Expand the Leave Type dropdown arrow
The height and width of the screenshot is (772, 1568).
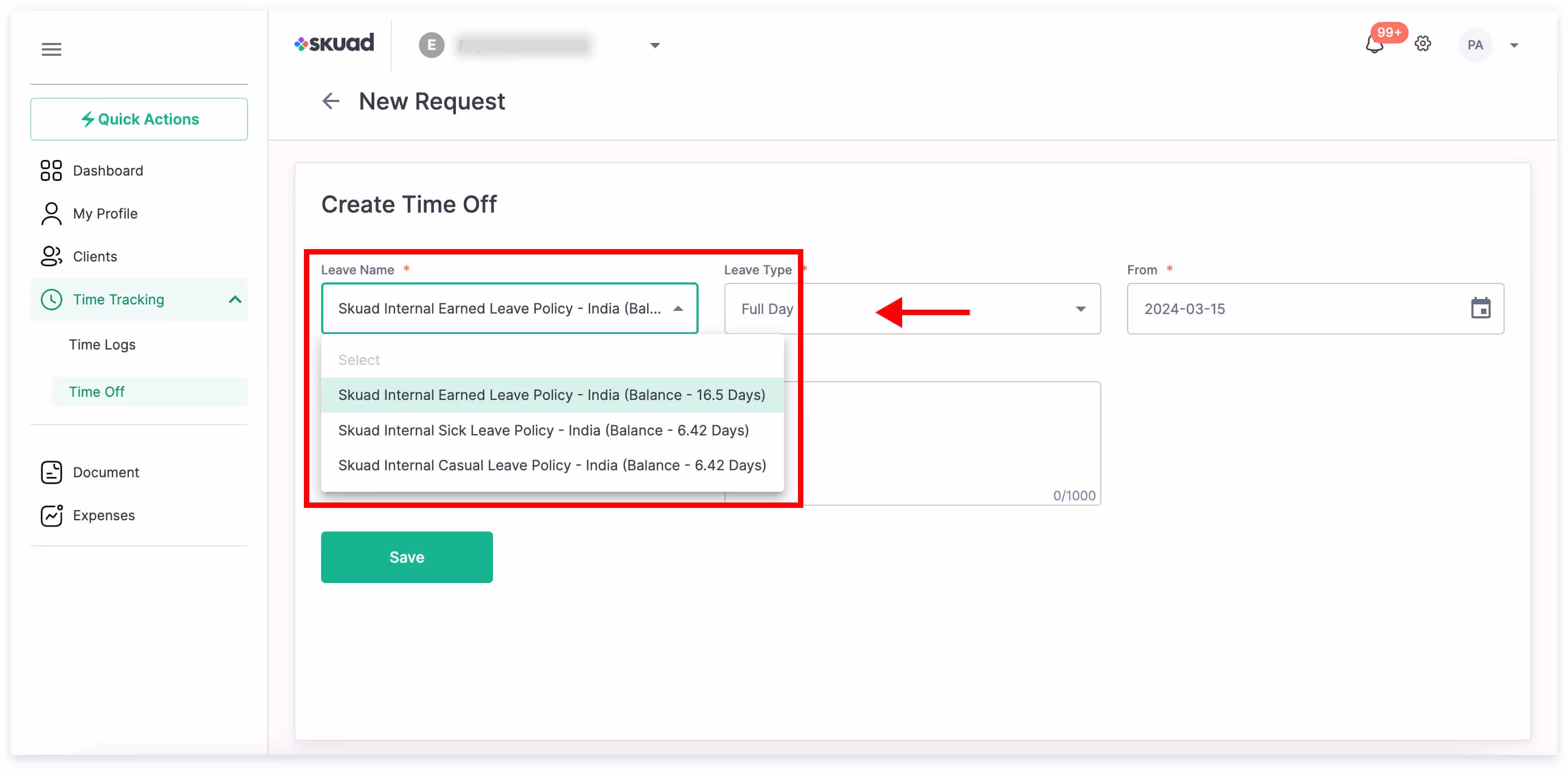pyautogui.click(x=1080, y=309)
